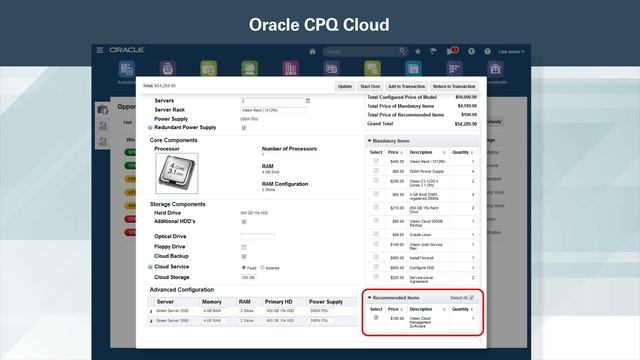Image resolution: width=640 pixels, height=360 pixels.
Task: Click the Update button
Action: click(x=345, y=86)
